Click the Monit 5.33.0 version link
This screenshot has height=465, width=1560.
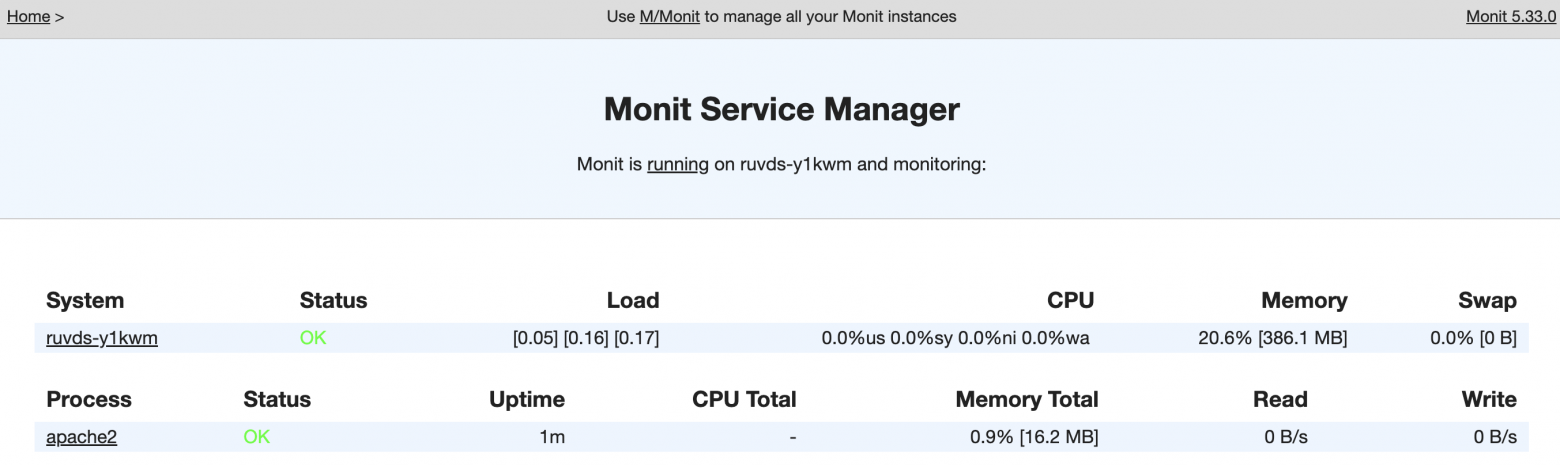[1510, 17]
